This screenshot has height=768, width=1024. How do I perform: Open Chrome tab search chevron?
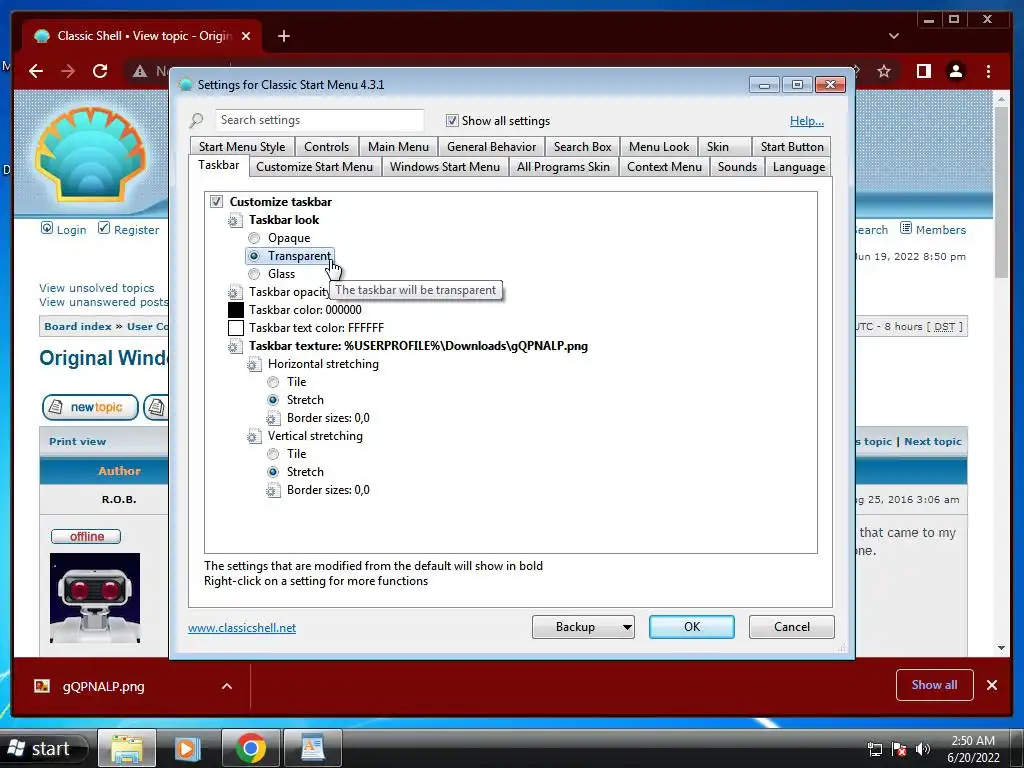point(893,36)
